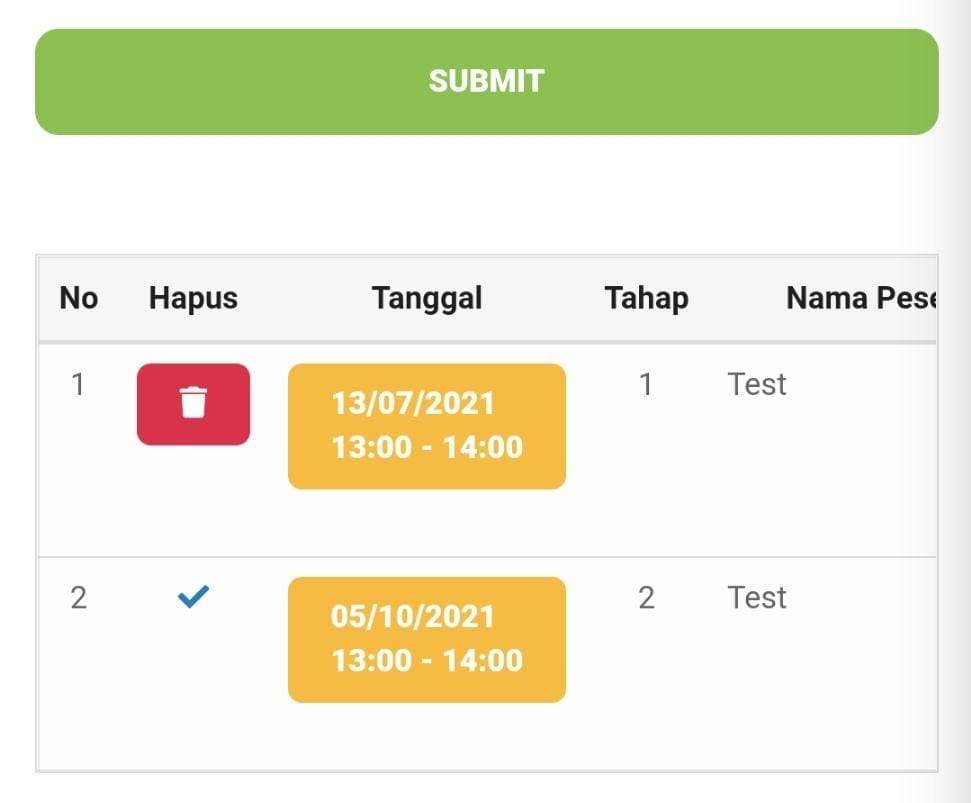Click the Tahap column header

pos(646,298)
